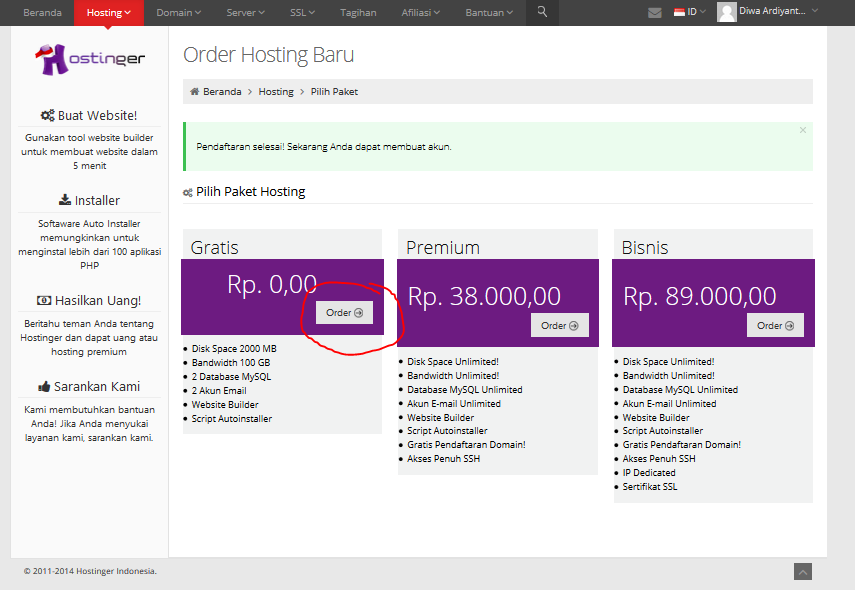Click the Indonesian flag language icon
855x590 pixels.
click(679, 12)
